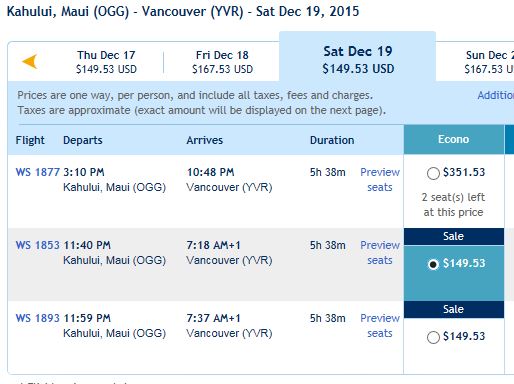Select the $149.53 fare for WS 1853
This screenshot has height=384, width=514.
433,264
